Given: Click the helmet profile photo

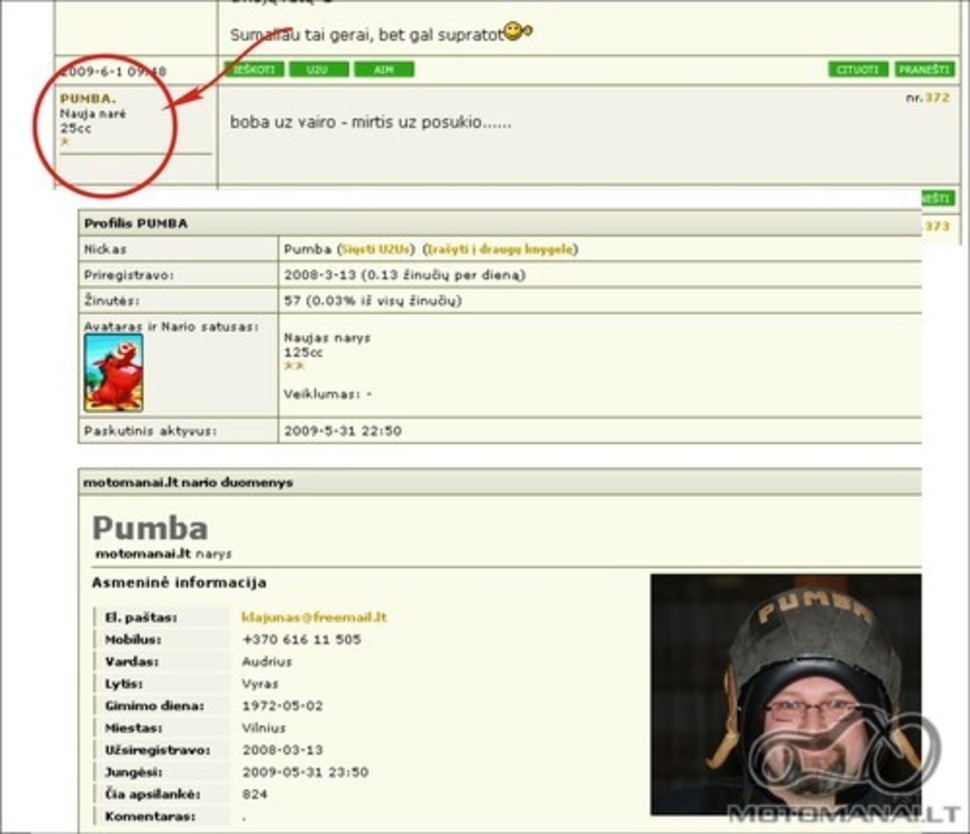Looking at the screenshot, I should click(x=786, y=694).
